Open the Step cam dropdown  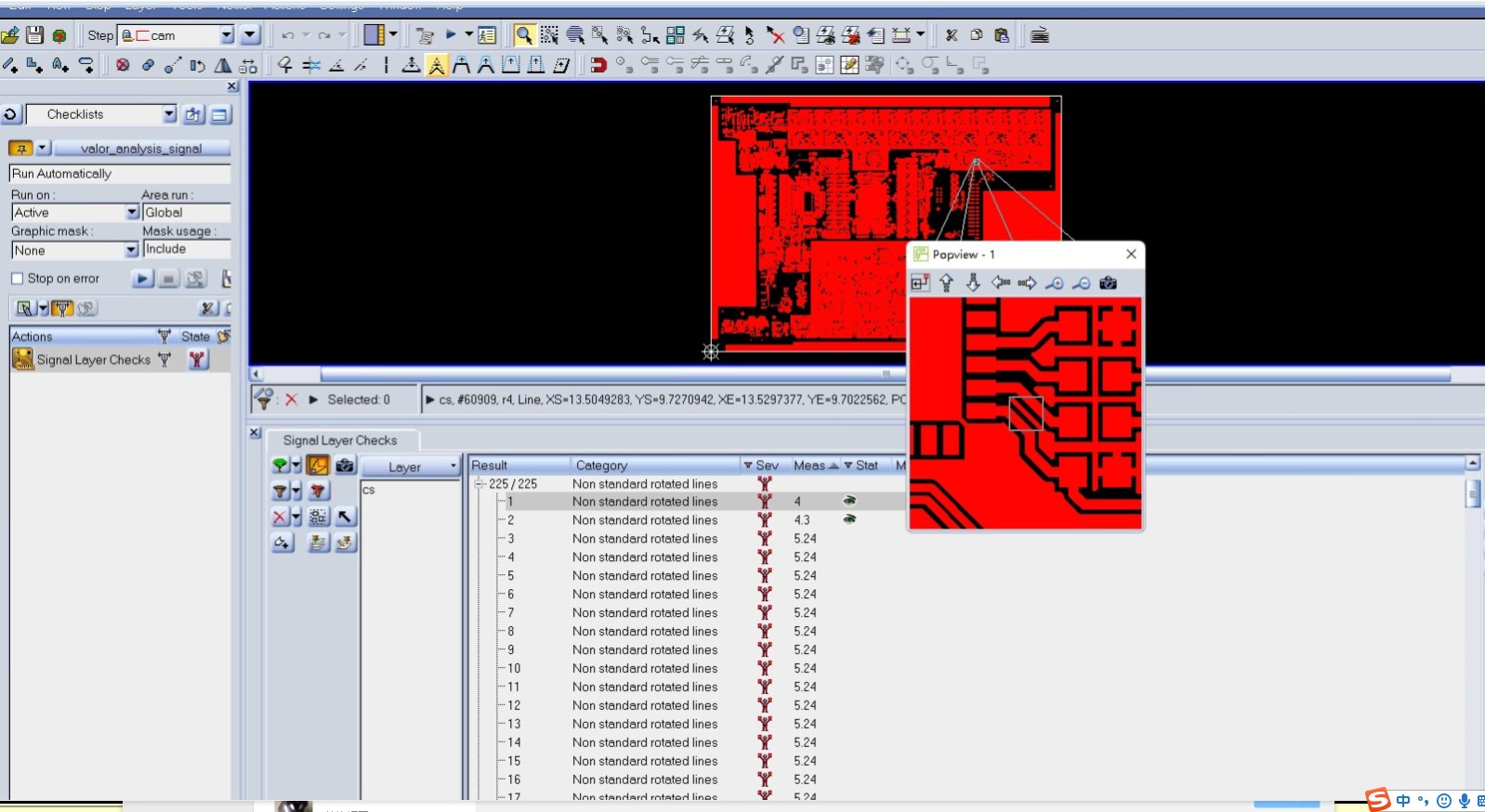coord(227,35)
